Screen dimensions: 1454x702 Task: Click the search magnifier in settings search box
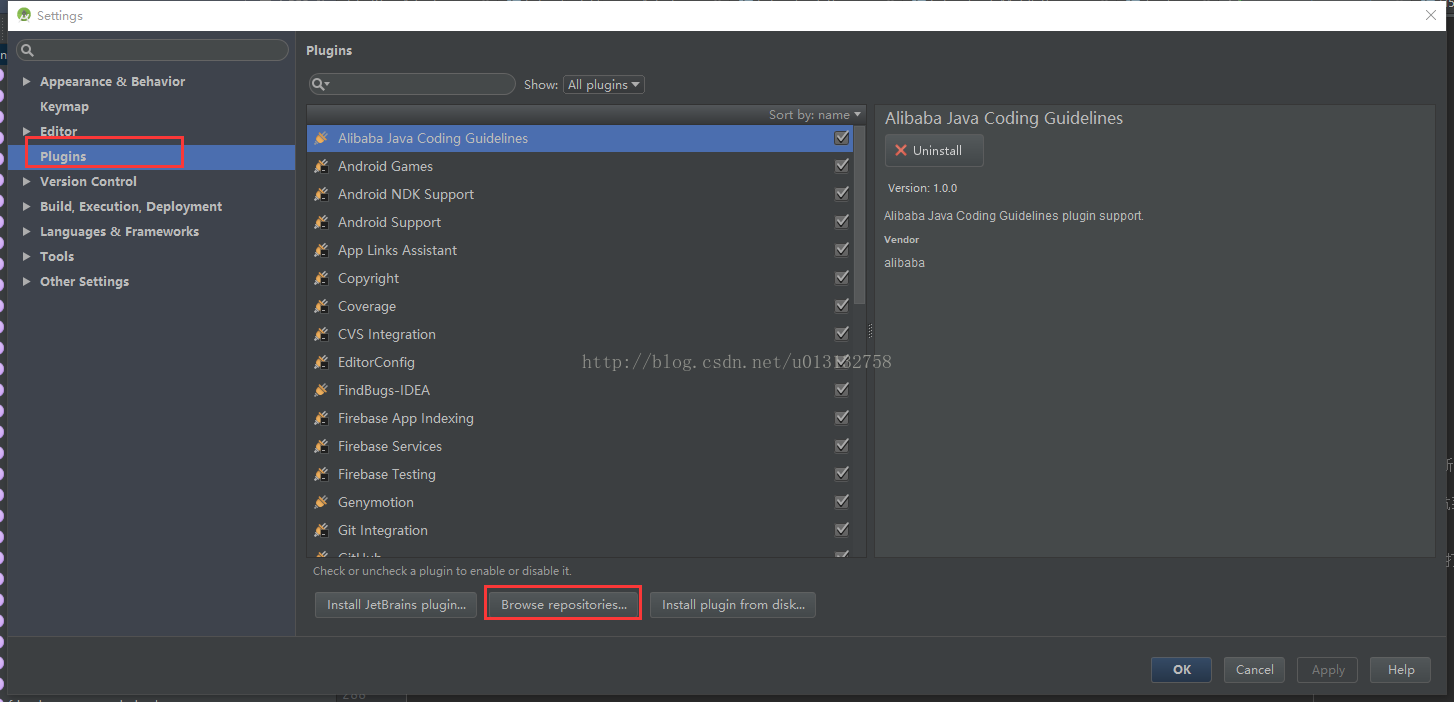(28, 50)
